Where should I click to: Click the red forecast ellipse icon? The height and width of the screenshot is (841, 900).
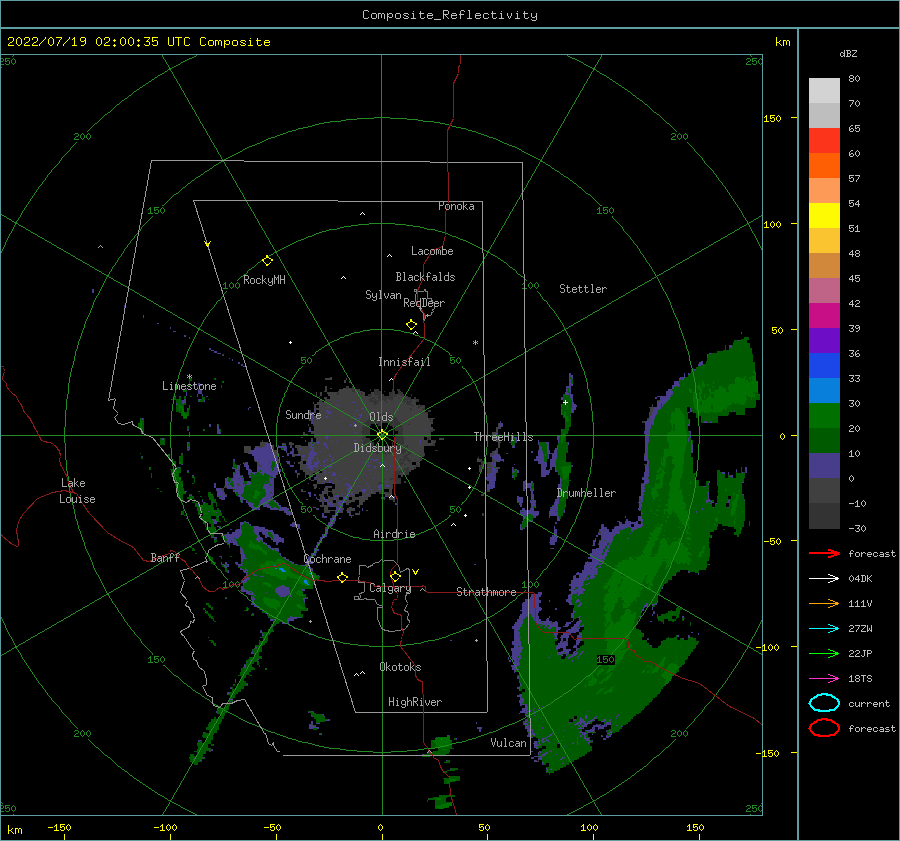coord(824,728)
